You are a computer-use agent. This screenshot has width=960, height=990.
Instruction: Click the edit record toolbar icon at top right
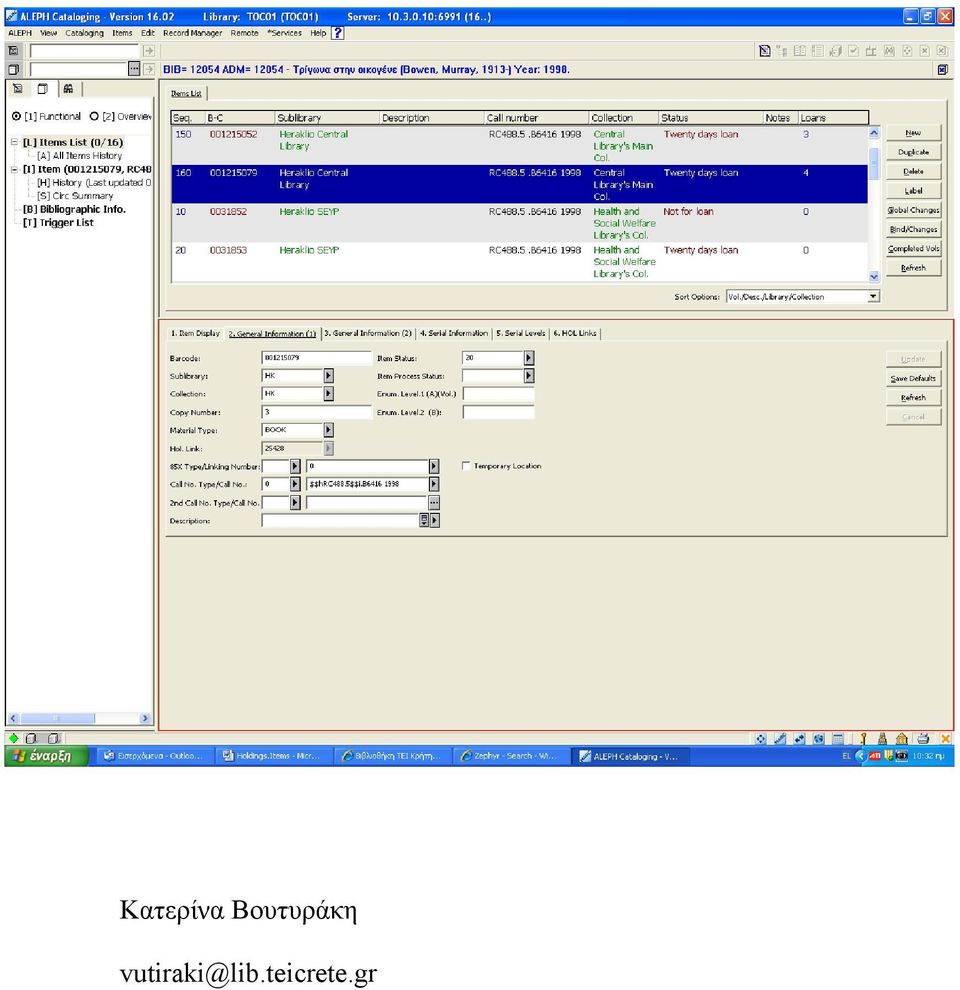pos(764,51)
